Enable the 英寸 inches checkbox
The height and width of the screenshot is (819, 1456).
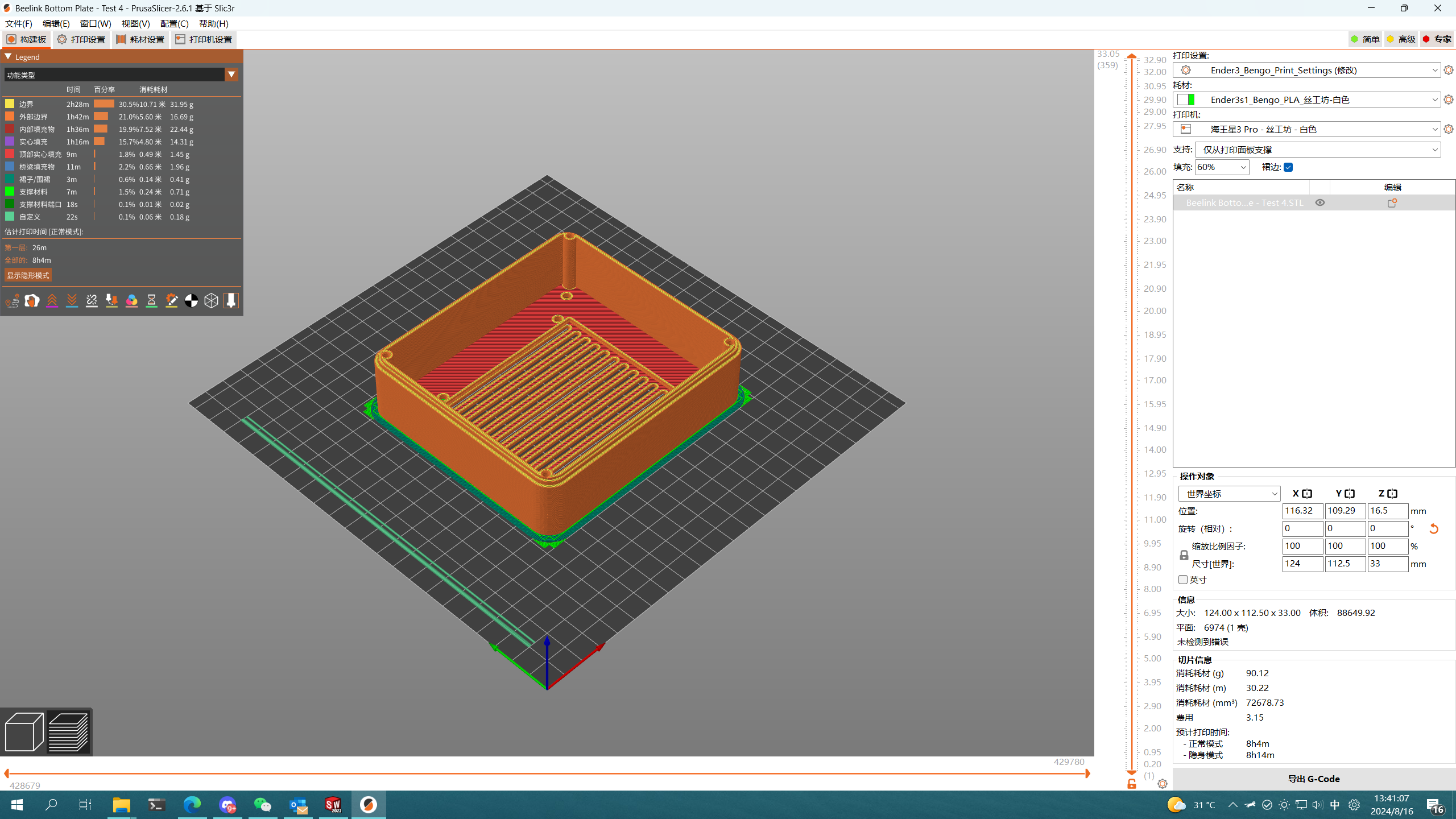1183,580
